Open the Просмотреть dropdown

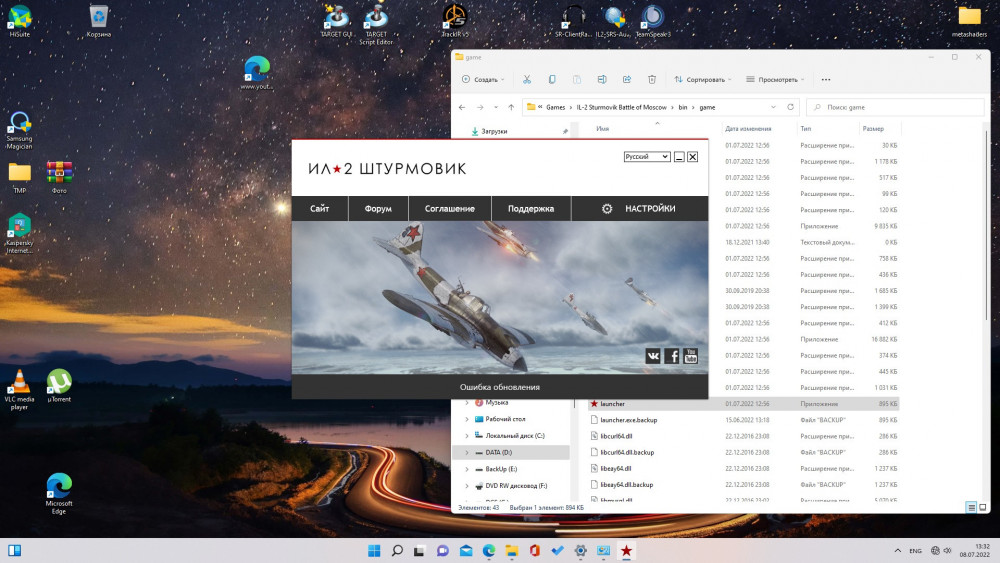point(776,80)
